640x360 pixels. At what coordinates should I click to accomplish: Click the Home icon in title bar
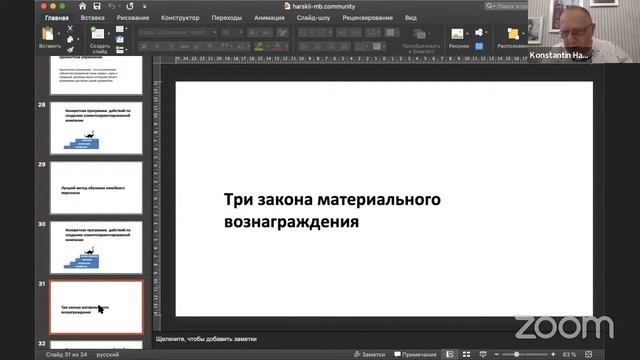pyautogui.click(x=82, y=6)
